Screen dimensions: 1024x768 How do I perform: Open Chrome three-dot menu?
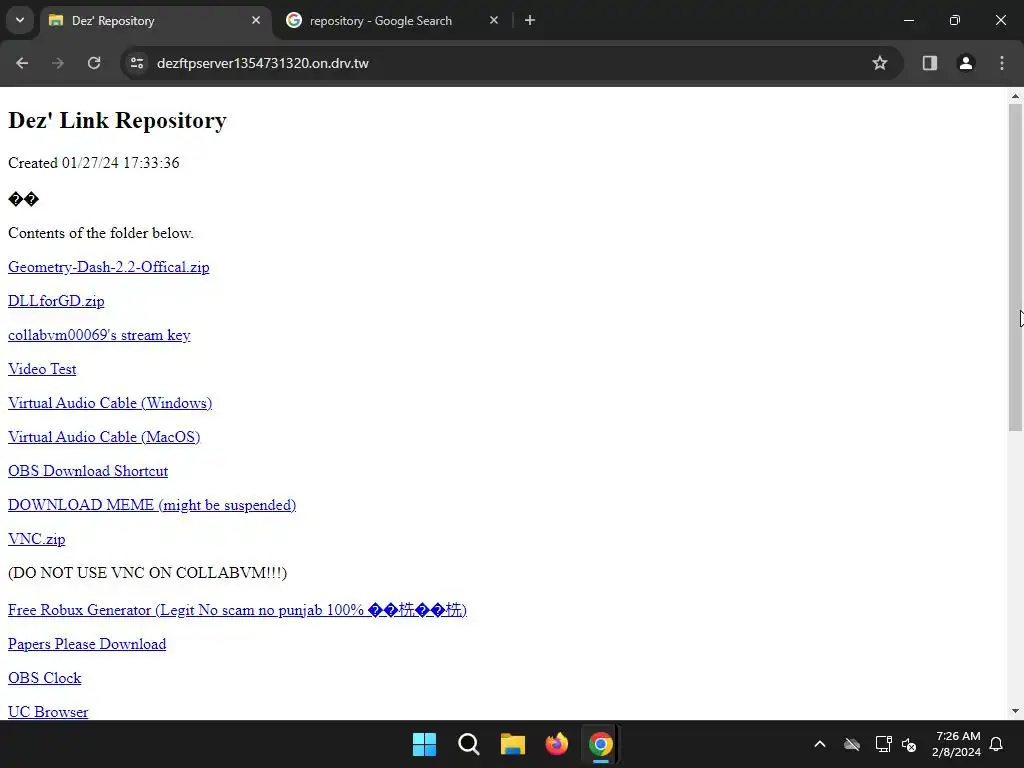[x=1002, y=63]
